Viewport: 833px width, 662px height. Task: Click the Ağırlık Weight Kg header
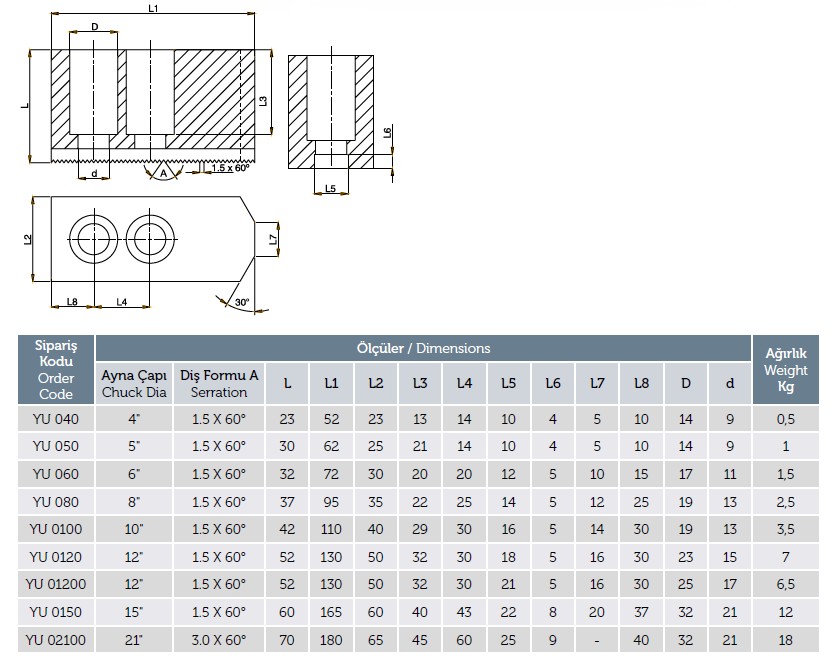pos(785,369)
